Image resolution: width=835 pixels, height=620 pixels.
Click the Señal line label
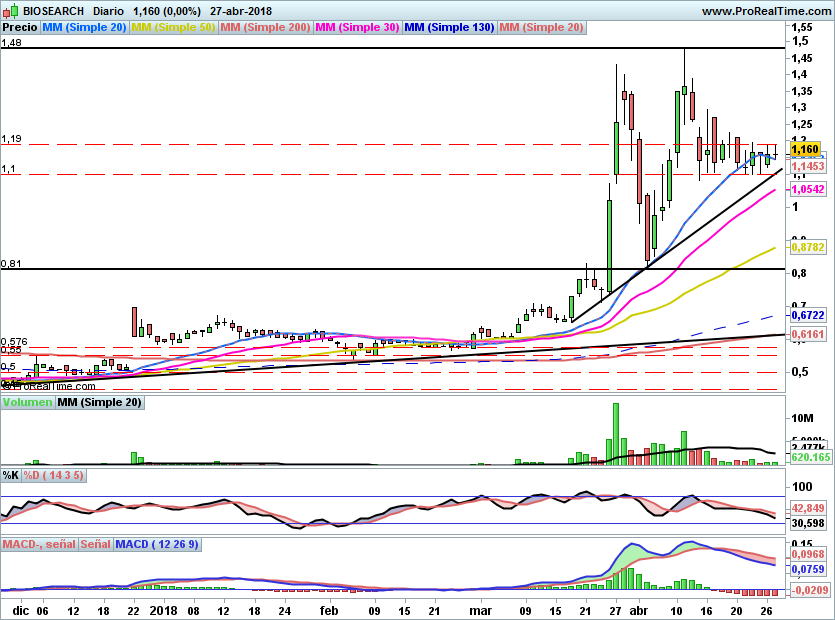pos(95,544)
